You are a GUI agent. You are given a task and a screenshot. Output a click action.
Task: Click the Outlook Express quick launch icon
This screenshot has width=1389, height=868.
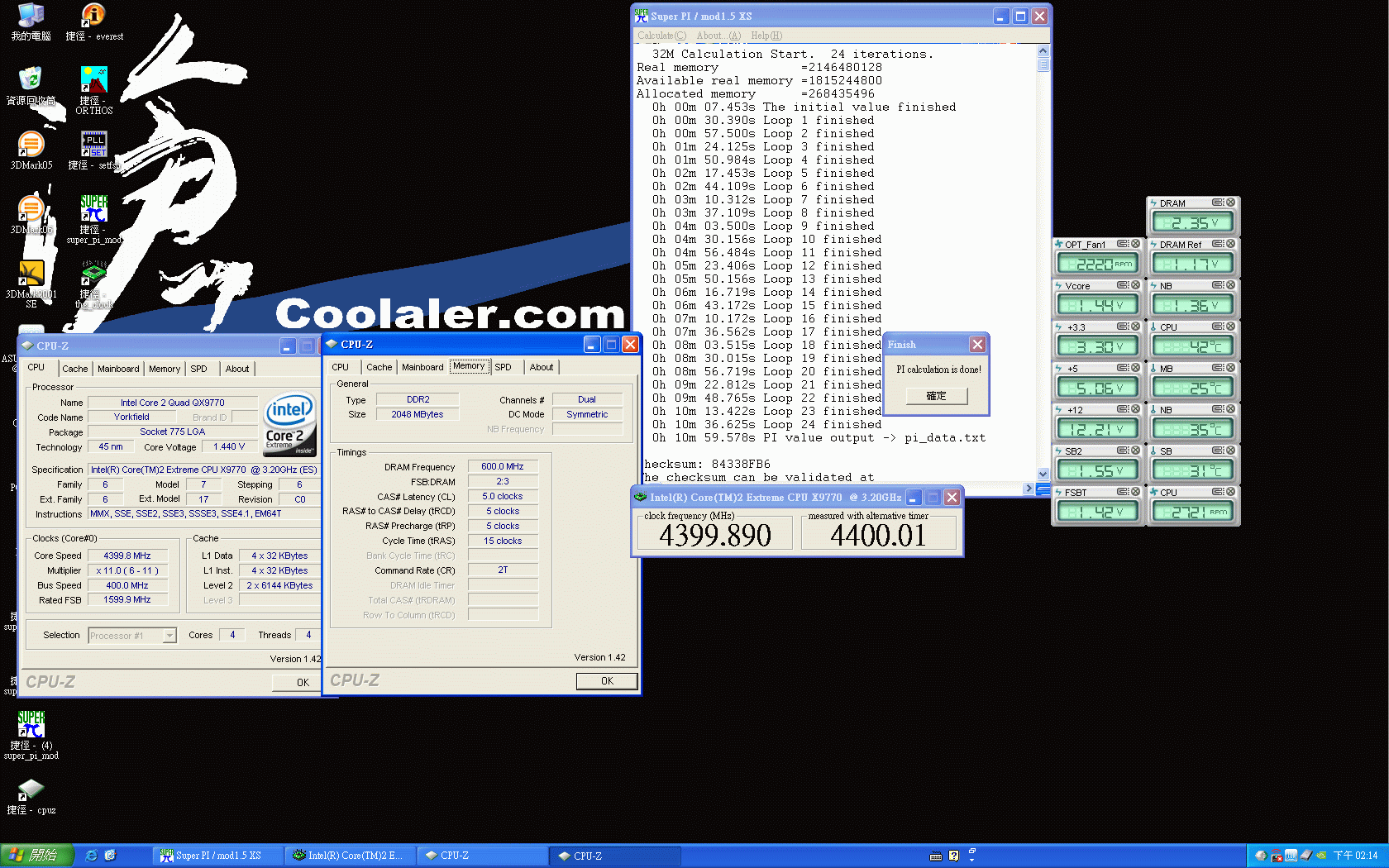(x=110, y=856)
